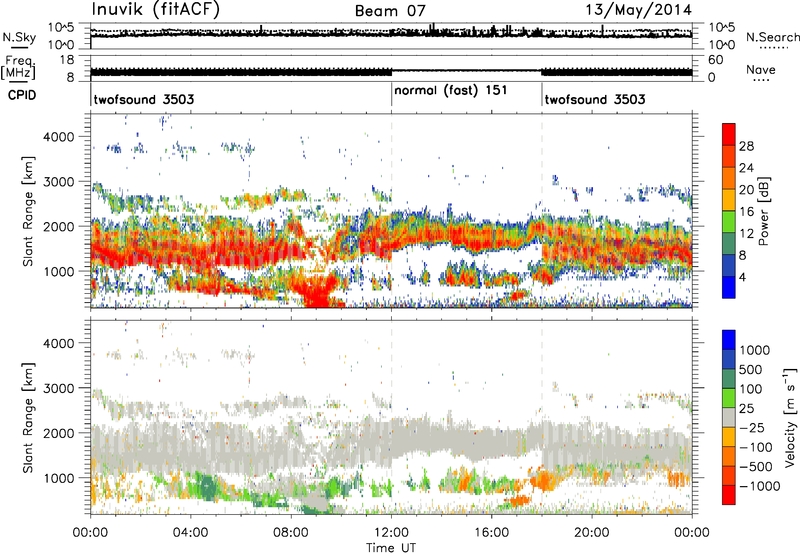The image size is (800, 554).
Task: Click the blue bottom segment of power color bar
Action: 729,287
